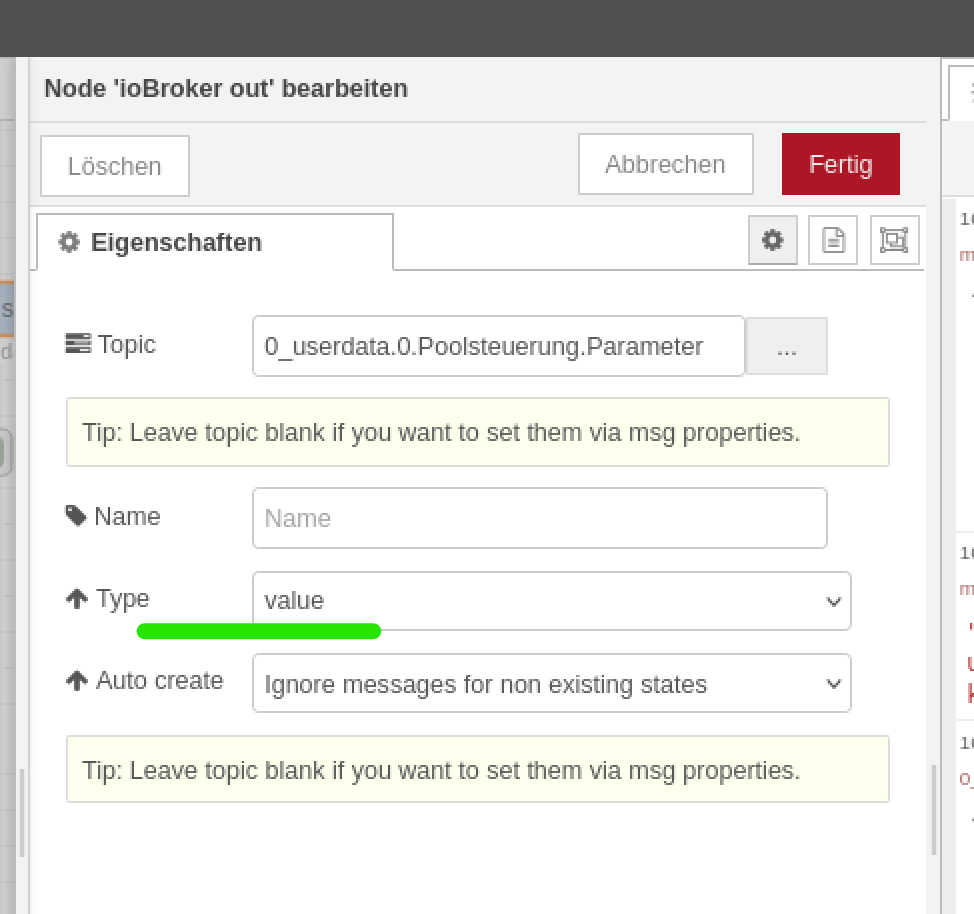Viewport: 974px width, 914px height.
Task: Click the partially visible sidebar tab at right
Action: (x=962, y=92)
